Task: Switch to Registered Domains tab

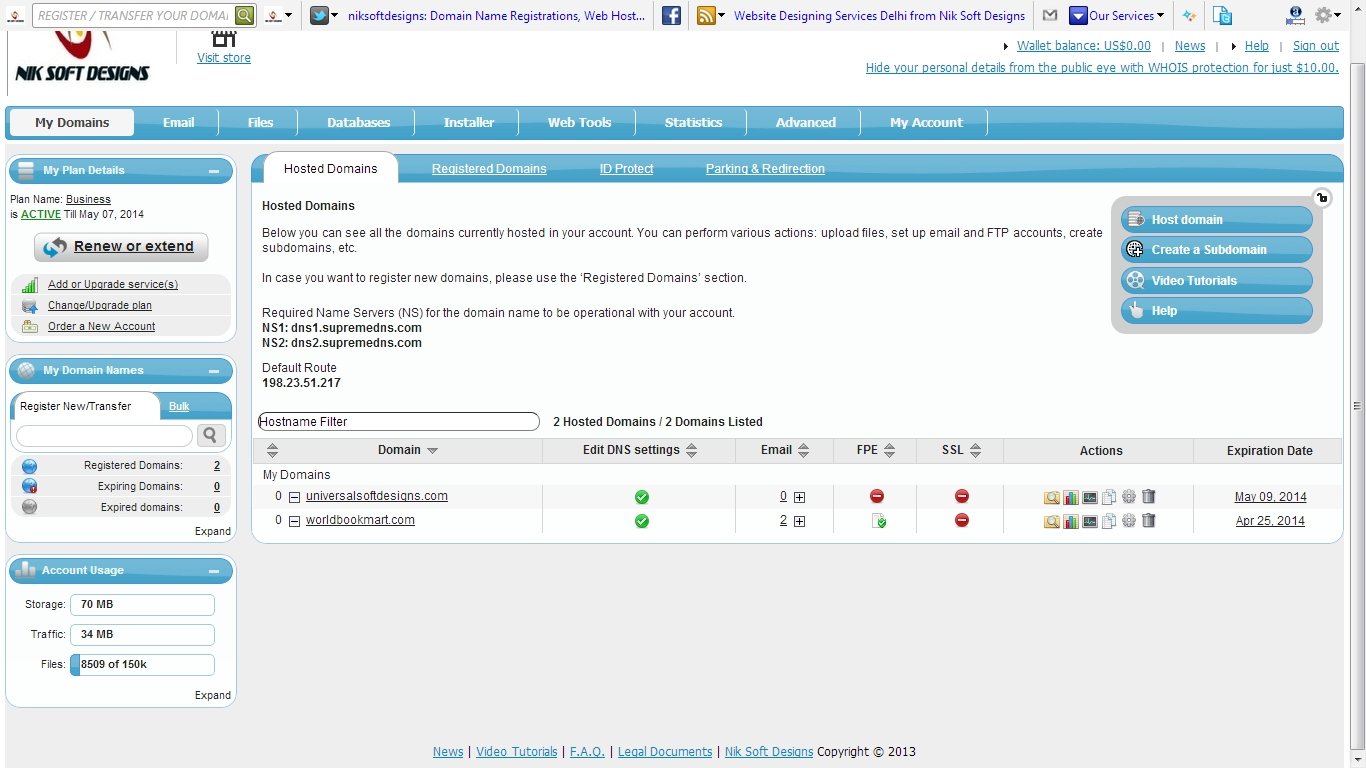Action: click(489, 169)
